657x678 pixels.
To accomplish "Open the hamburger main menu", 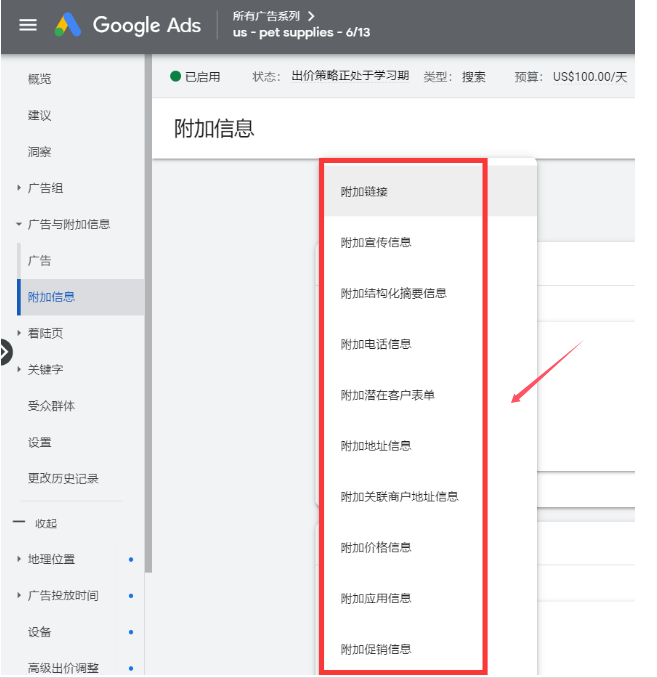I will pos(28,25).
